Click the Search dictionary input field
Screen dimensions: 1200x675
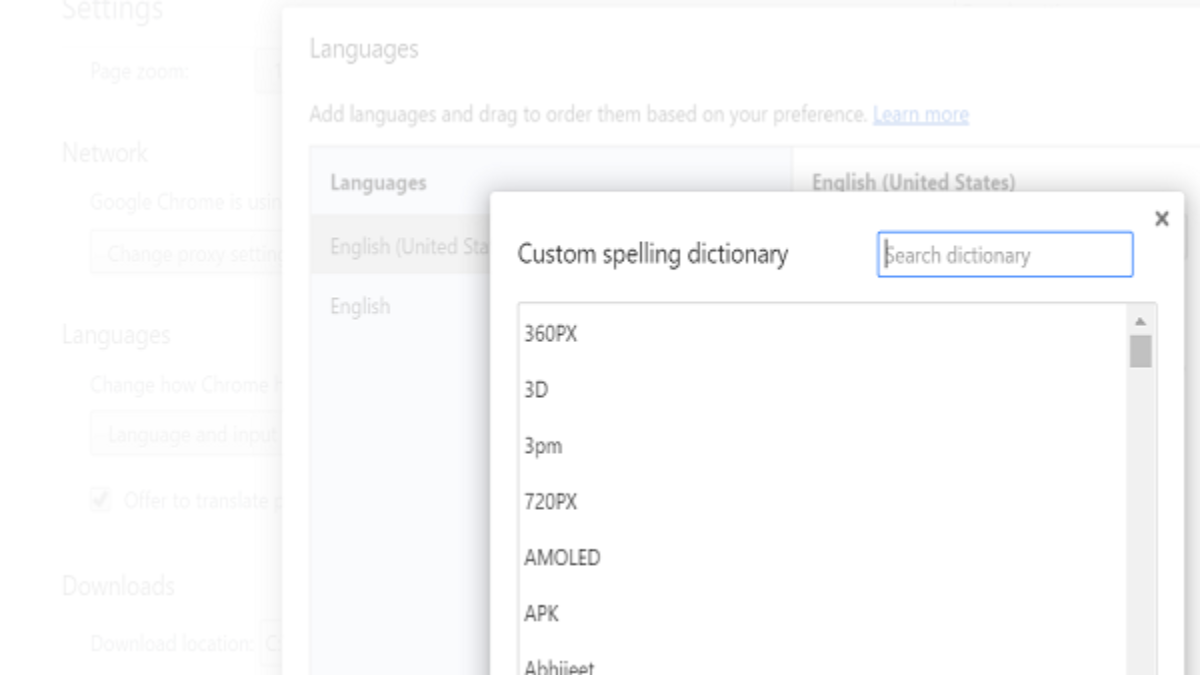point(1005,255)
